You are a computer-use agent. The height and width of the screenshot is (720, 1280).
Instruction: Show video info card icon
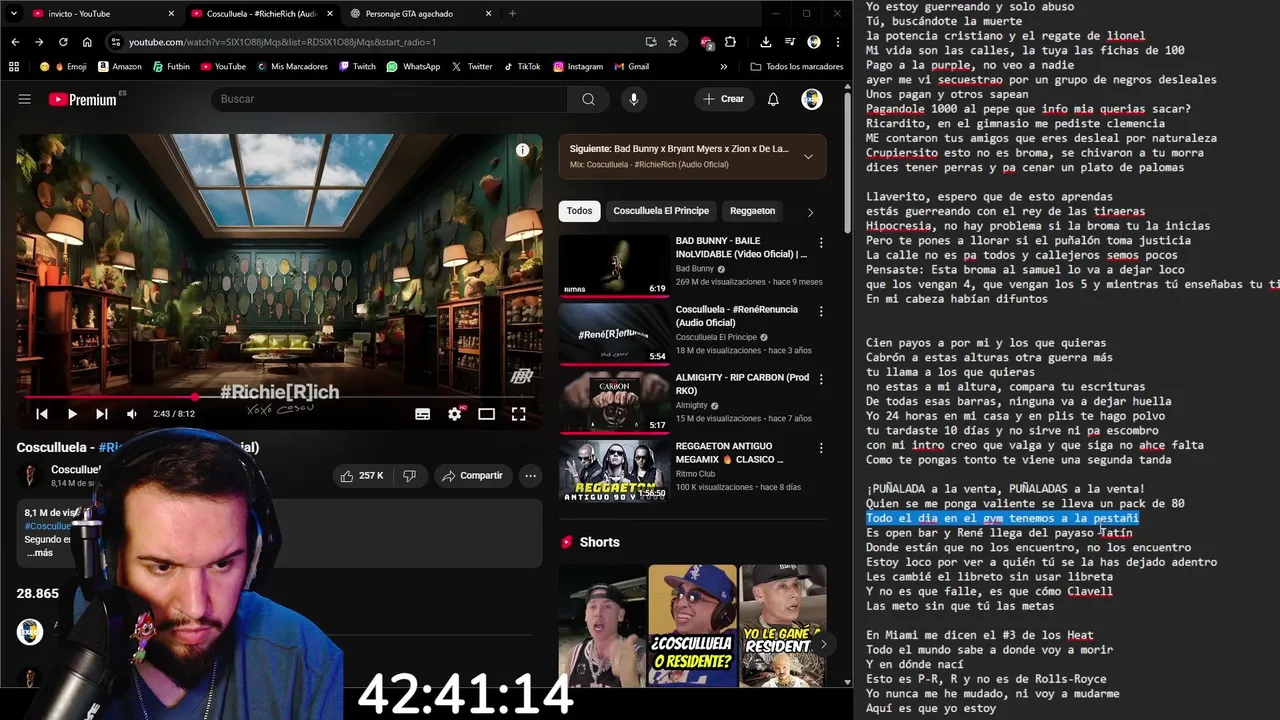pyautogui.click(x=522, y=150)
